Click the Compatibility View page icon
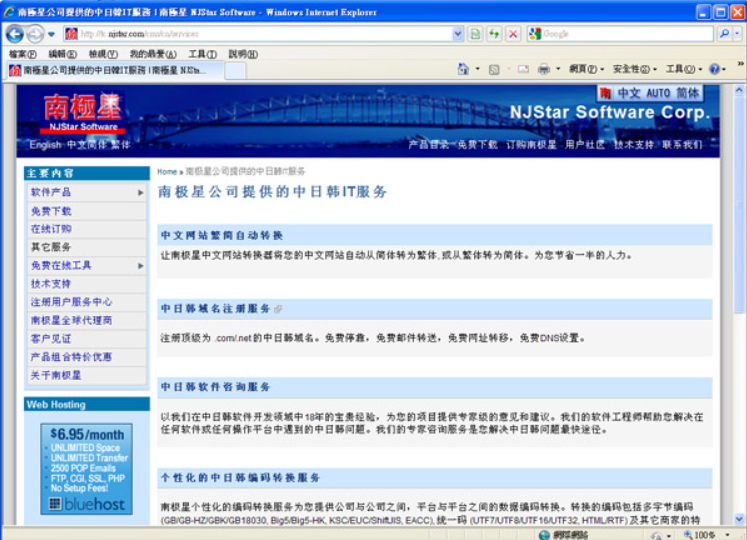 (x=475, y=34)
